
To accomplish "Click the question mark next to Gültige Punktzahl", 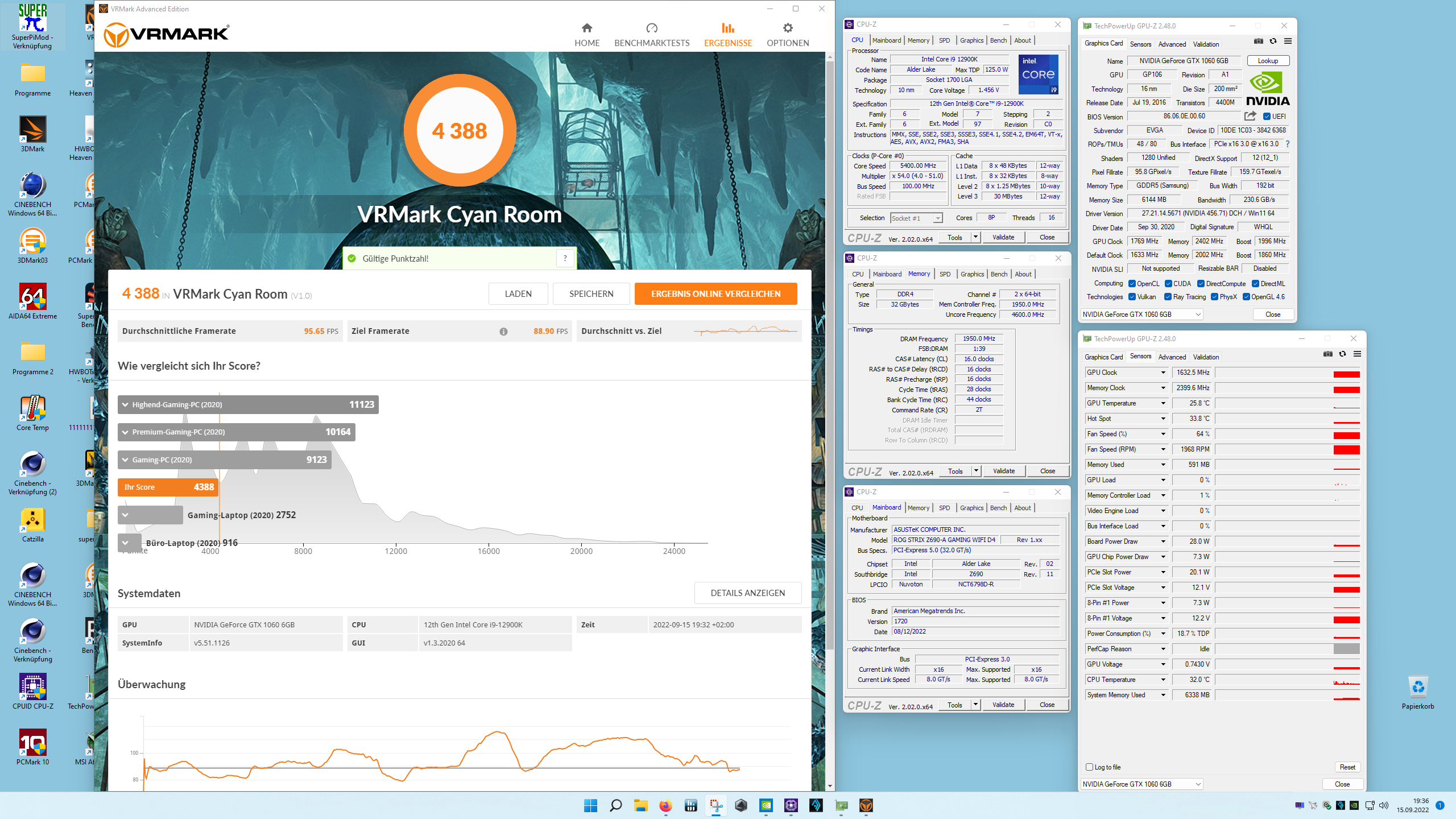I will (565, 258).
